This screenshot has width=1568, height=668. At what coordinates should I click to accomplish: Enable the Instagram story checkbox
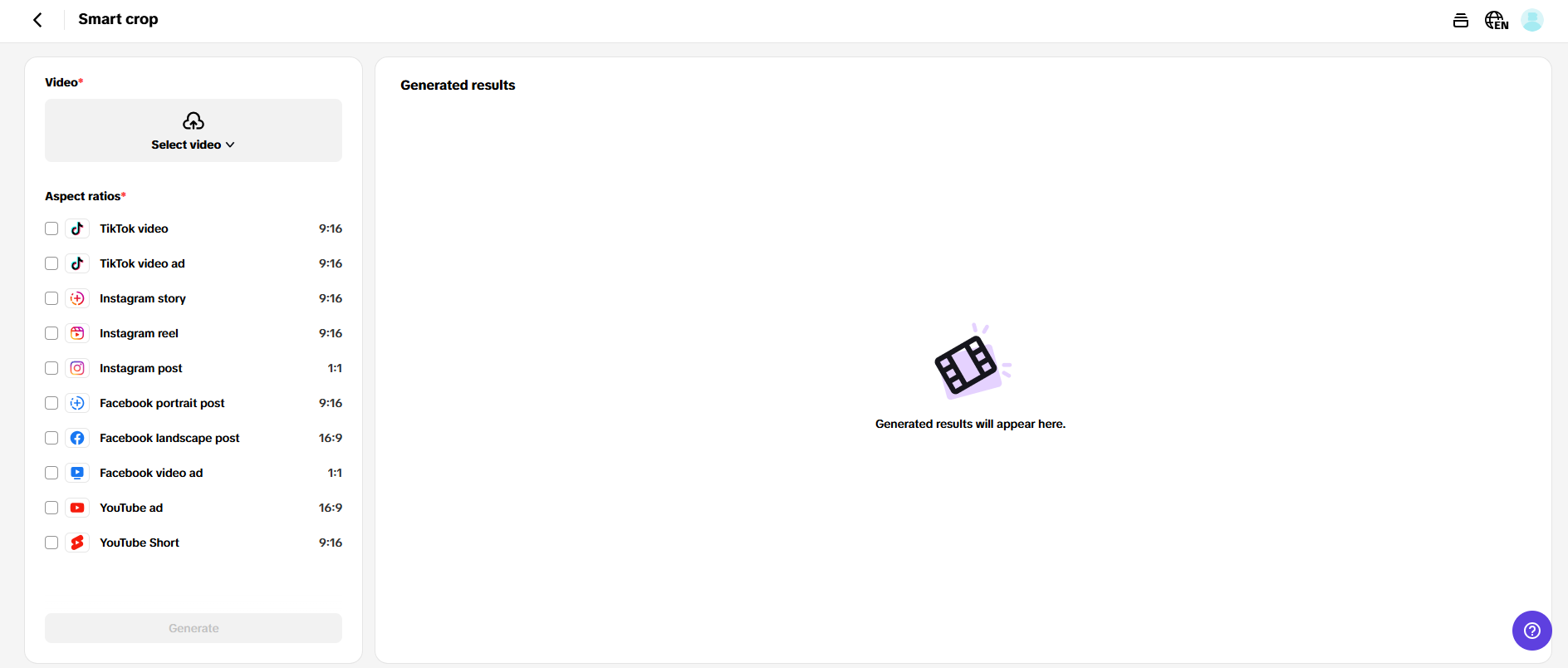coord(51,298)
